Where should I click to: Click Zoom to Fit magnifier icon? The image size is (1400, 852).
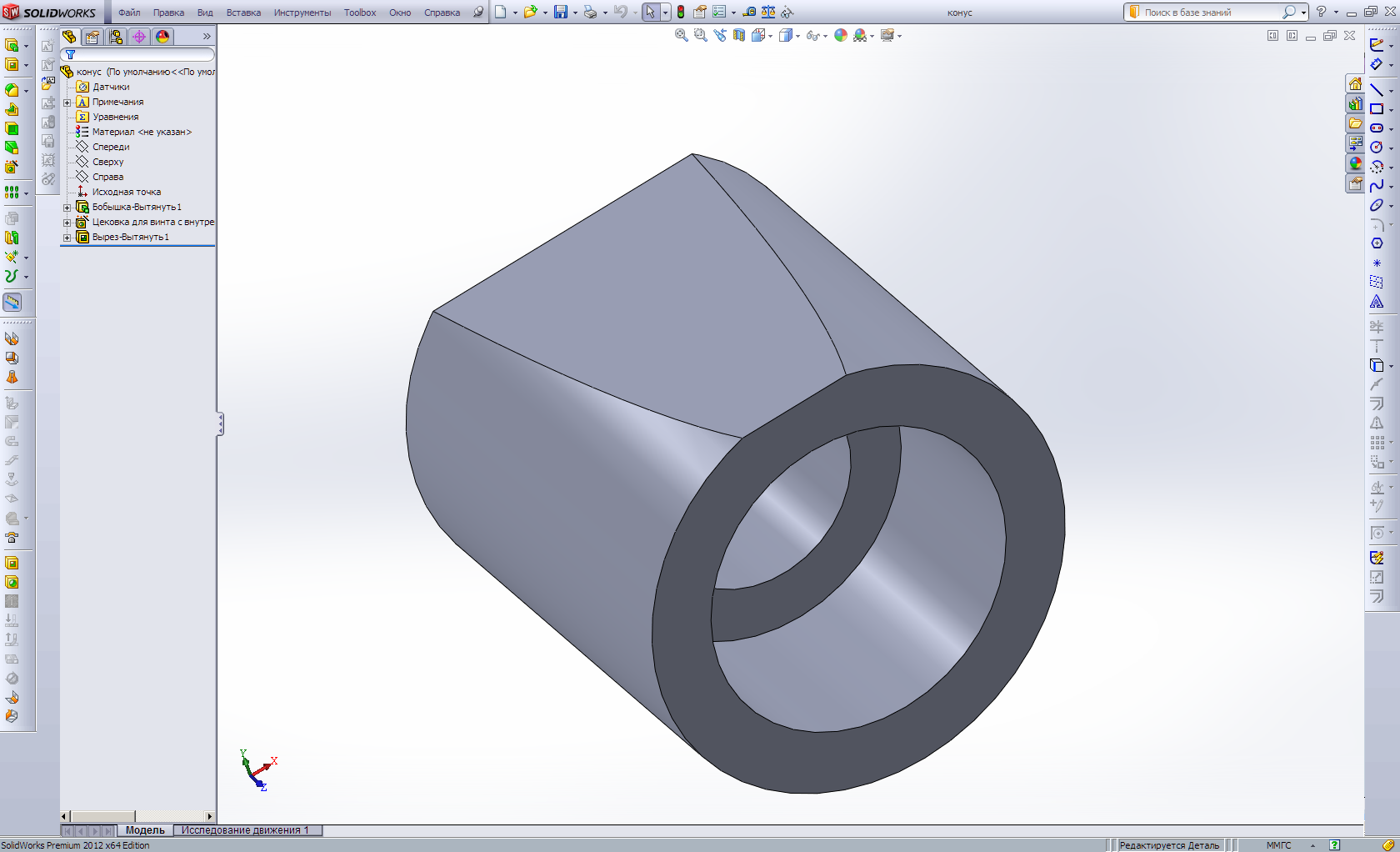click(682, 35)
